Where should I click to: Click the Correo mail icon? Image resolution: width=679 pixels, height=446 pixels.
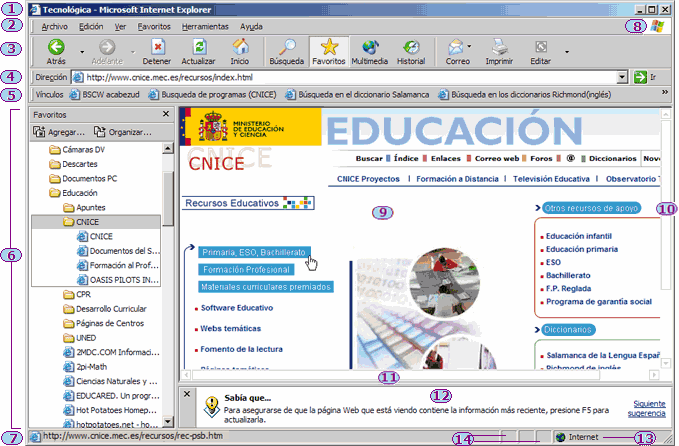(x=456, y=47)
